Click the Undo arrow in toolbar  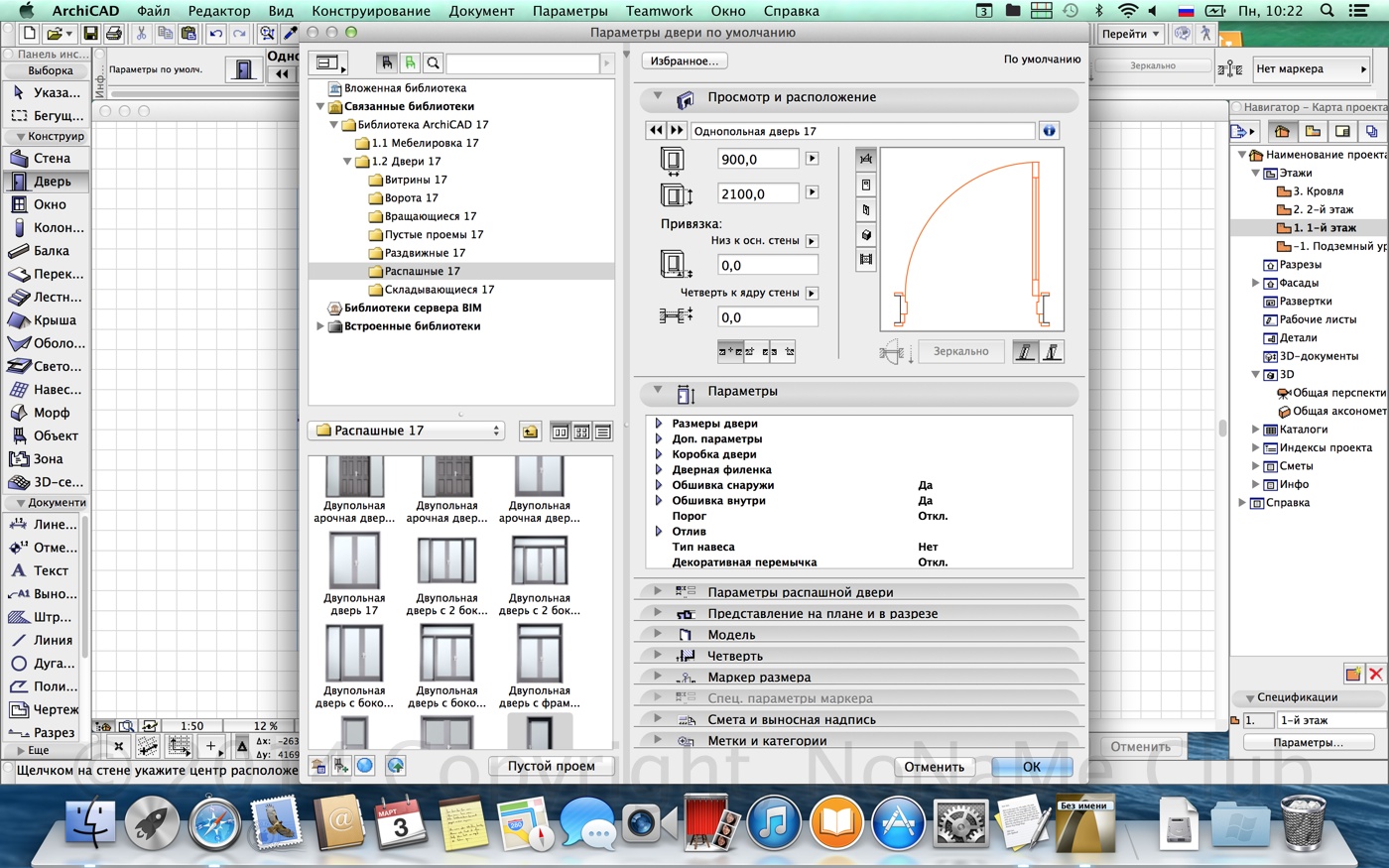click(x=215, y=34)
